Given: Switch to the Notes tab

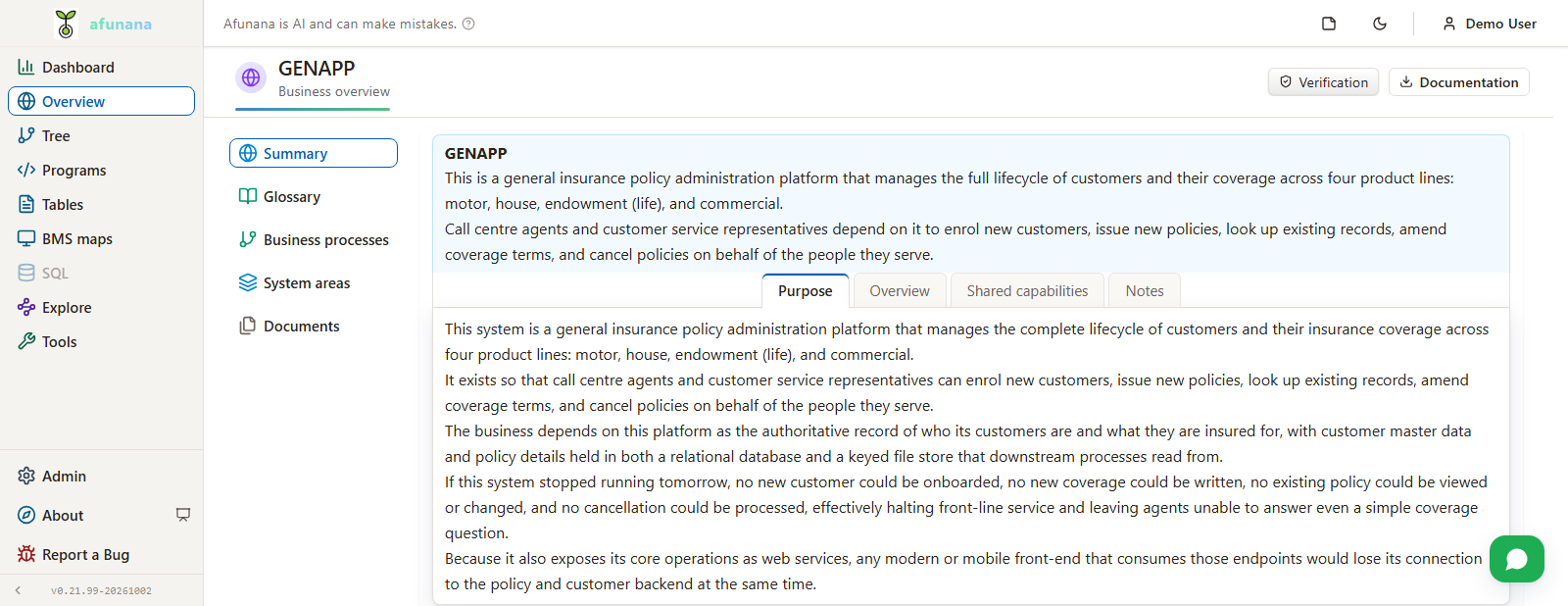Looking at the screenshot, I should click(1145, 290).
